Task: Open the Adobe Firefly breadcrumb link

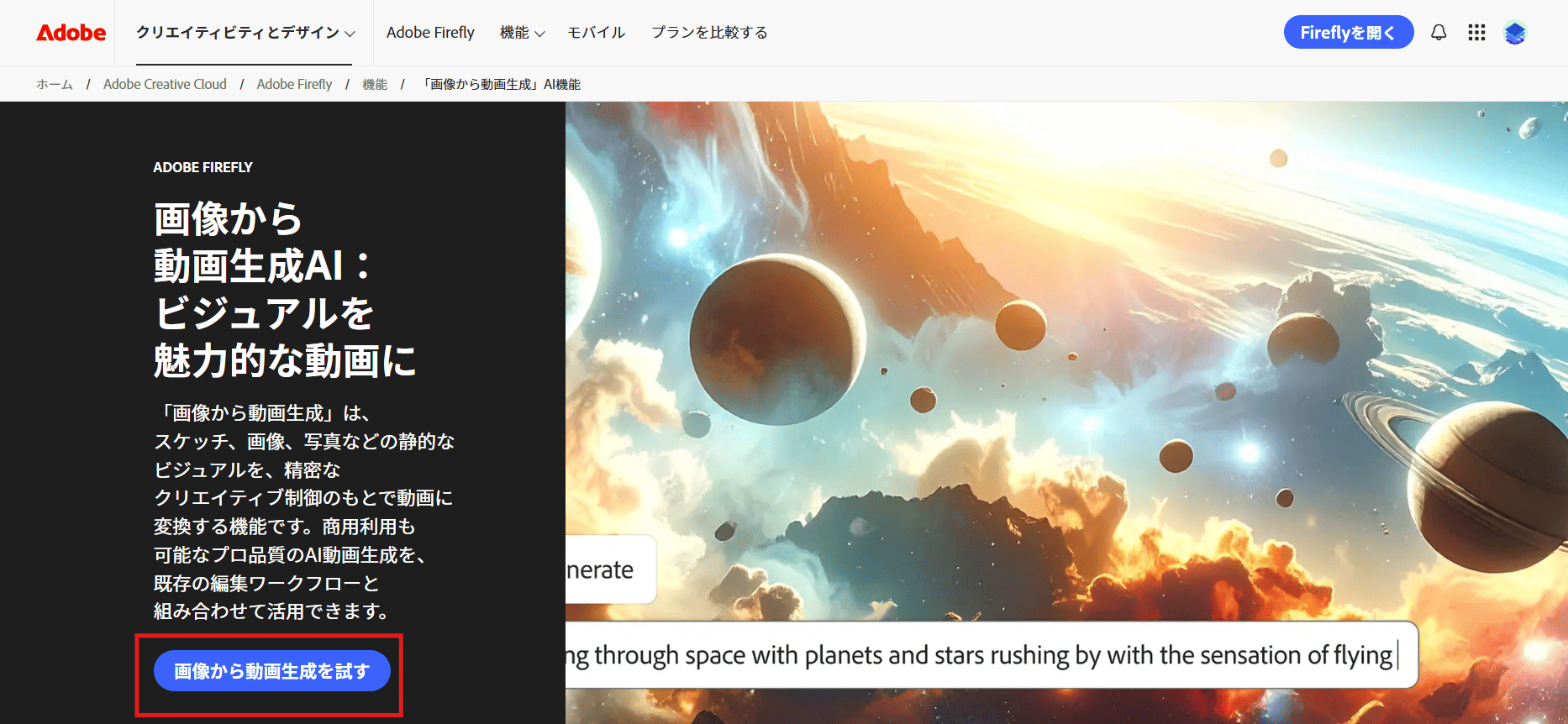Action: [x=294, y=84]
